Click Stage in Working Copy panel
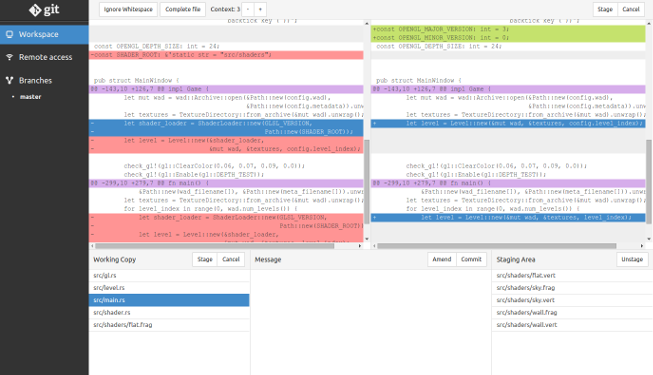Viewport: 653px width, 375px height. (x=205, y=259)
